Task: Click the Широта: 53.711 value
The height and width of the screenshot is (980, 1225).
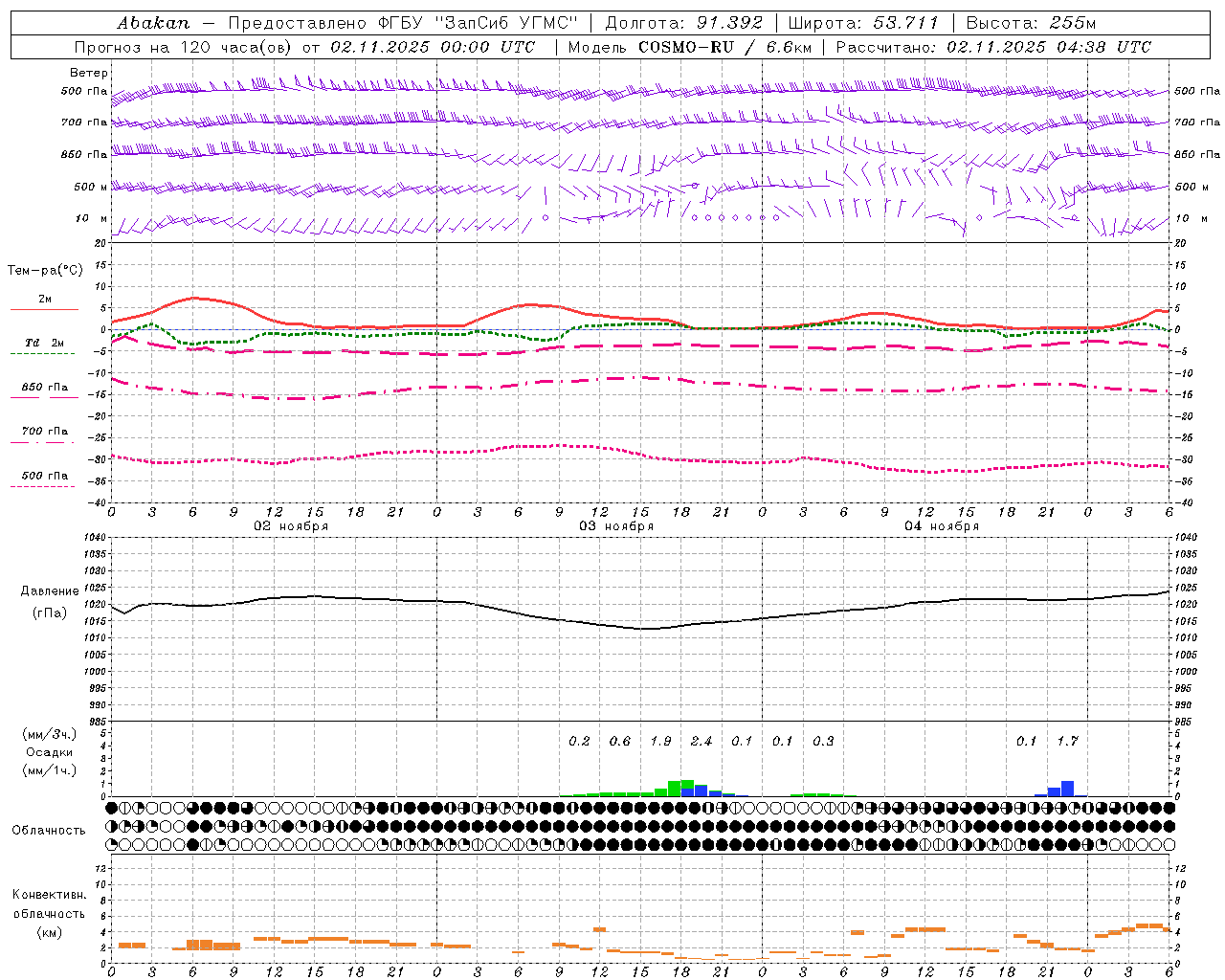Action: pos(863,23)
